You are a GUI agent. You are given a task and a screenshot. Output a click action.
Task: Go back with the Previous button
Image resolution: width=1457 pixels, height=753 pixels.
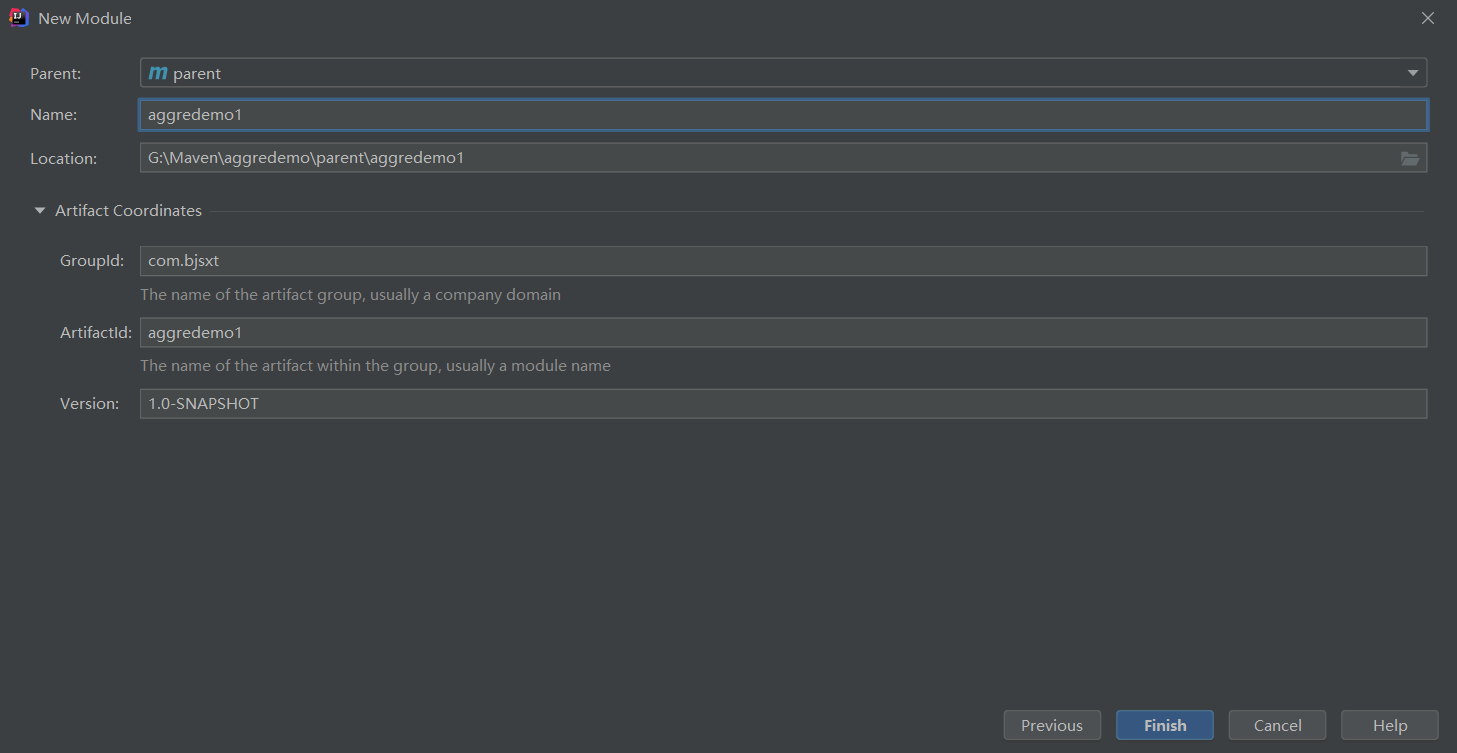(x=1052, y=725)
